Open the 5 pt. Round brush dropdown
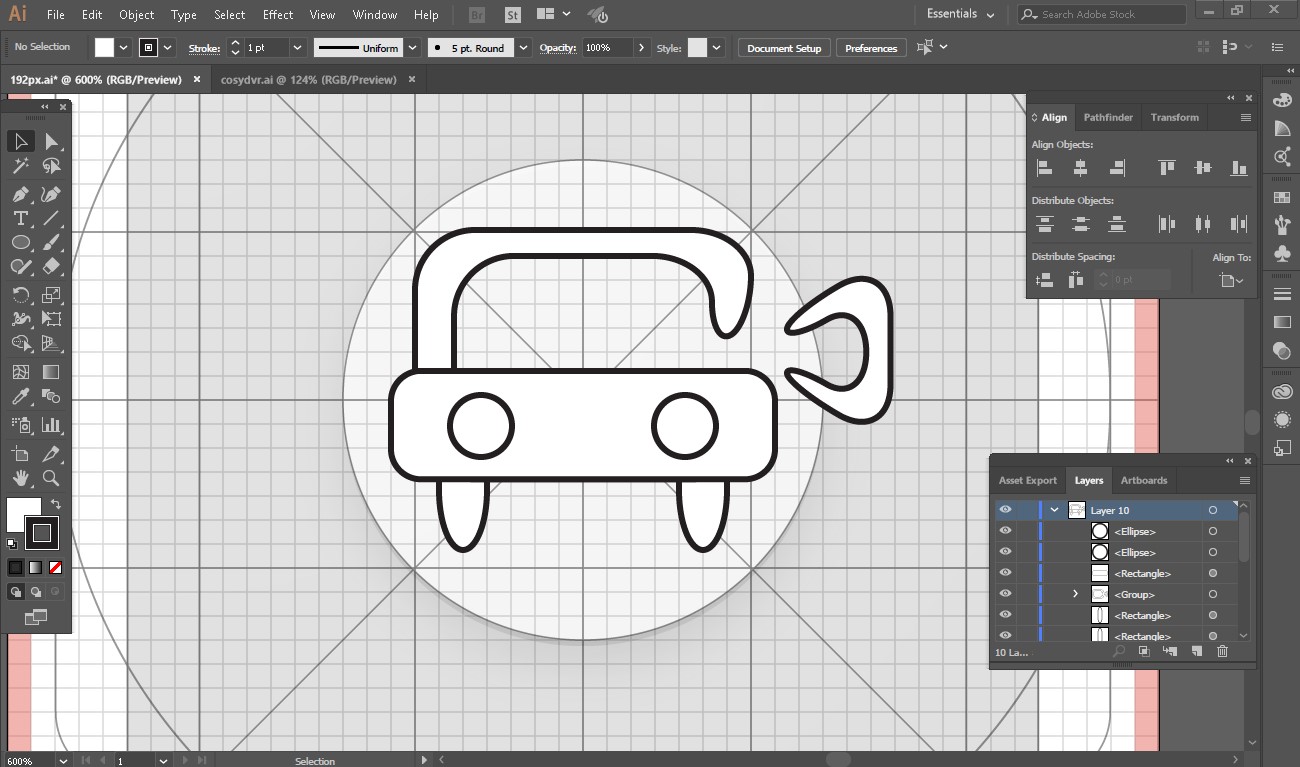This screenshot has height=767, width=1300. pyautogui.click(x=524, y=48)
